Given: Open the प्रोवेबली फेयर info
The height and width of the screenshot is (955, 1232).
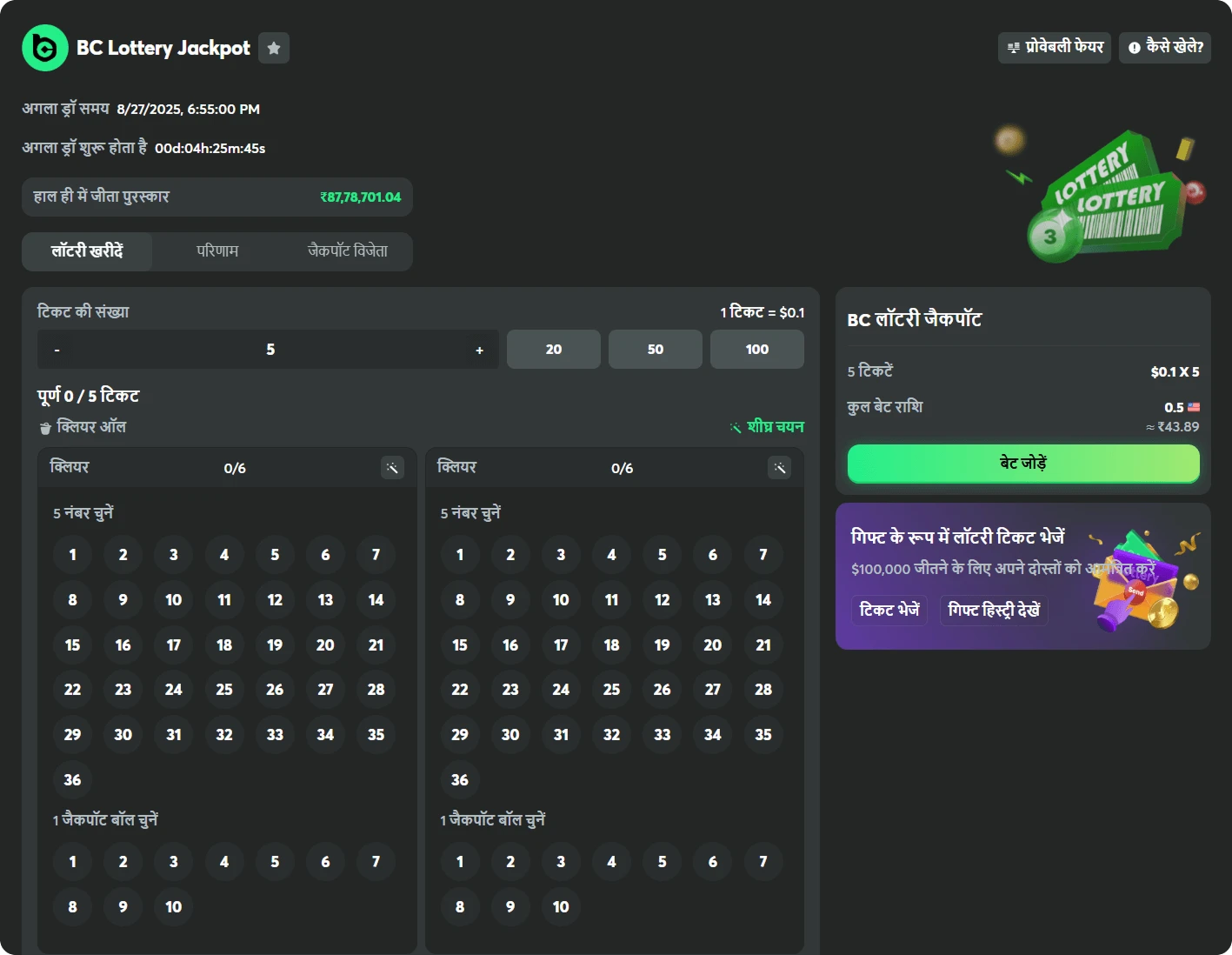Looking at the screenshot, I should [x=1054, y=47].
